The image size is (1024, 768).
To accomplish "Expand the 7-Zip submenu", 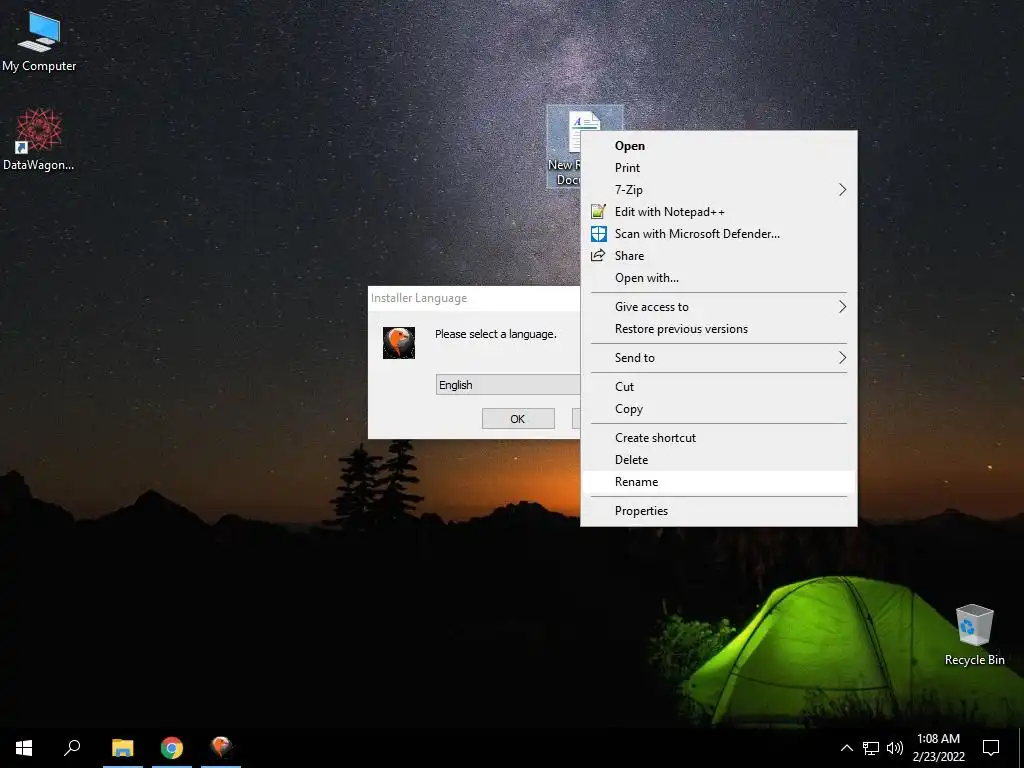I will tap(718, 189).
